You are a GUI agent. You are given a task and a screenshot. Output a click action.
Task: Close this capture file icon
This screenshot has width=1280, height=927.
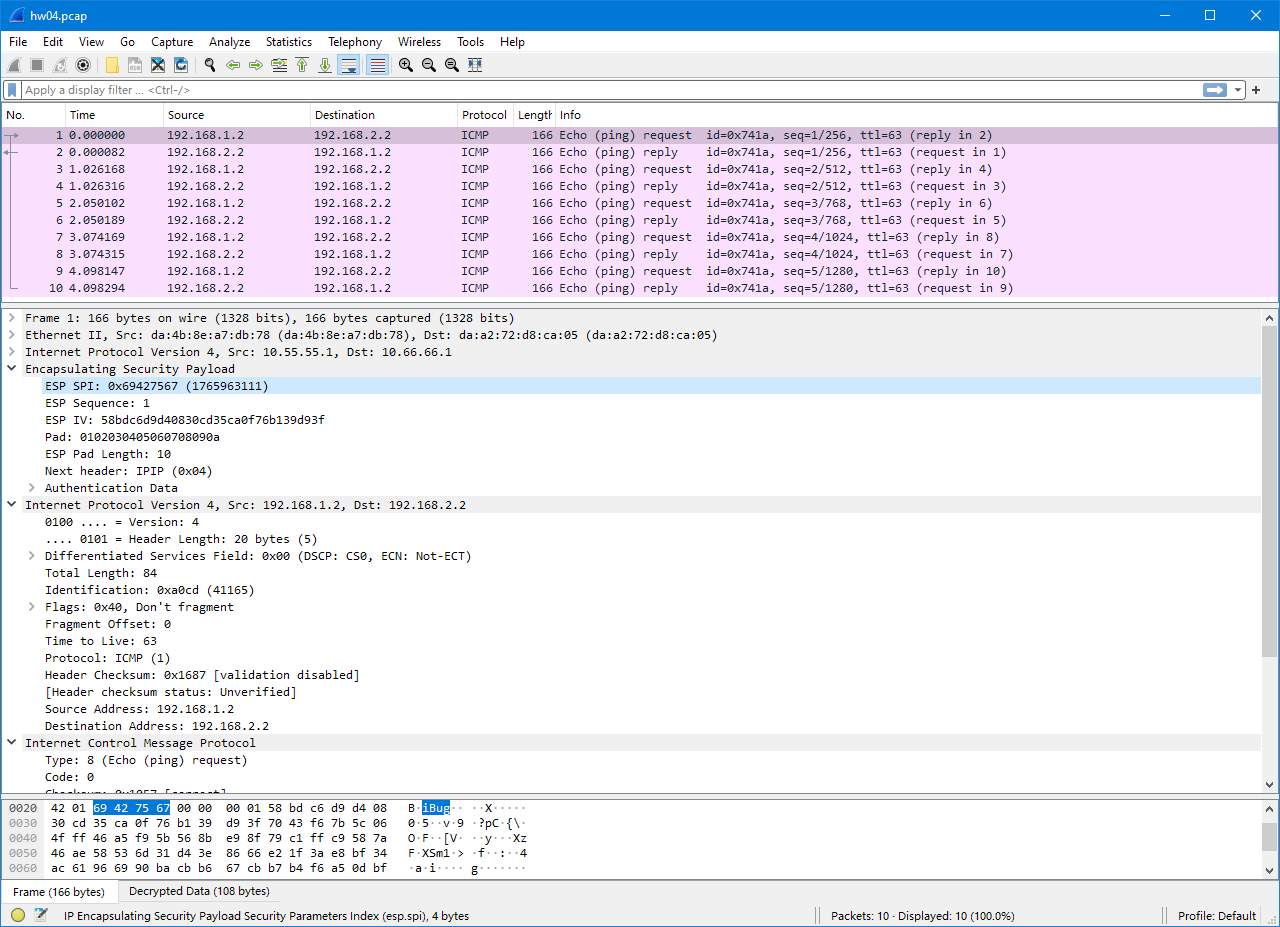pos(158,65)
